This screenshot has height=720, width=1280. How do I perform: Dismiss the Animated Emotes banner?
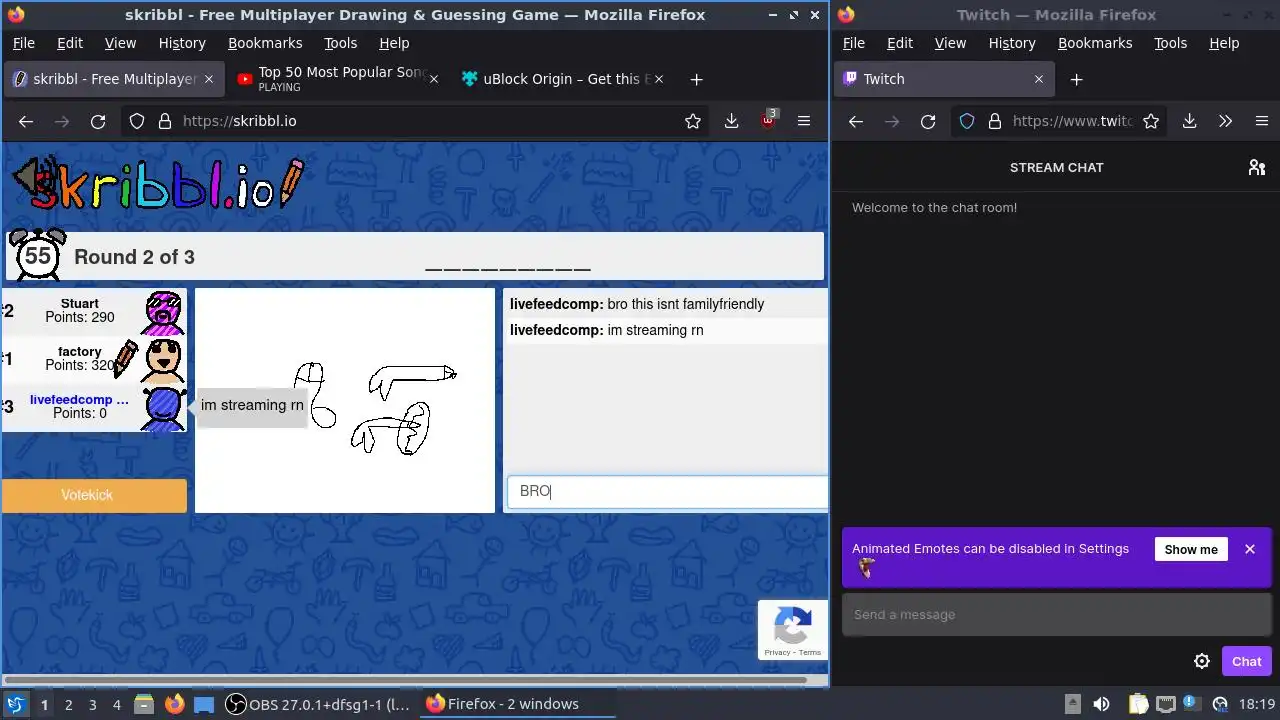(x=1249, y=549)
